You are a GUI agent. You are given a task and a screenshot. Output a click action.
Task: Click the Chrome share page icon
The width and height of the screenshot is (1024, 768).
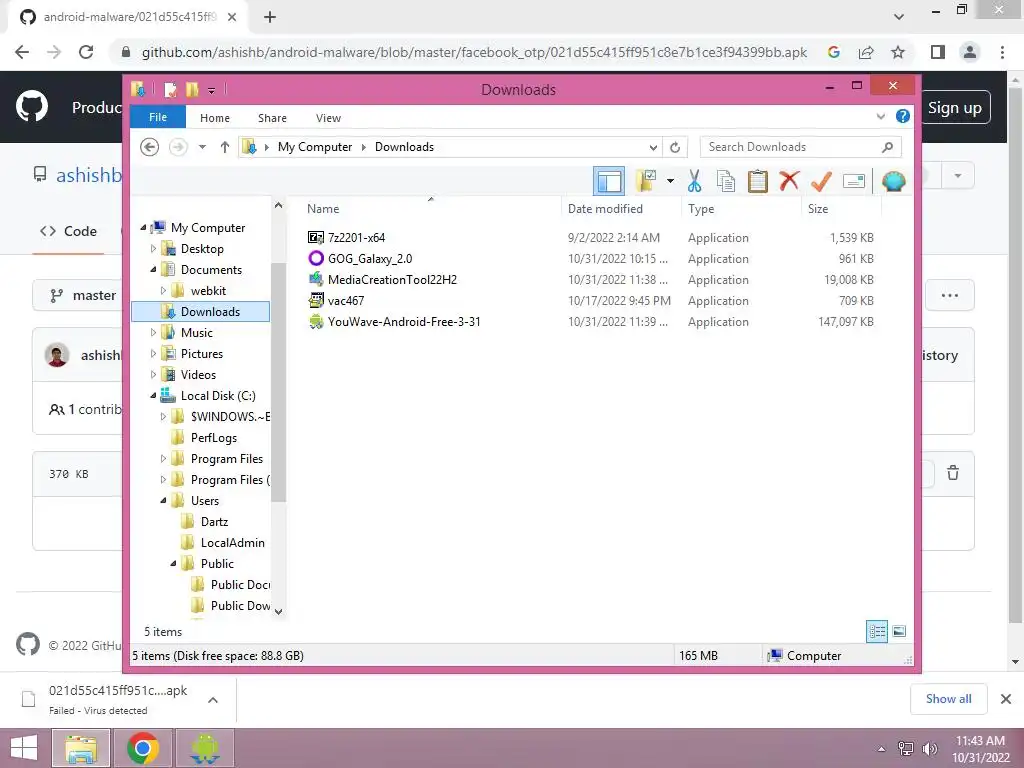pyautogui.click(x=866, y=52)
